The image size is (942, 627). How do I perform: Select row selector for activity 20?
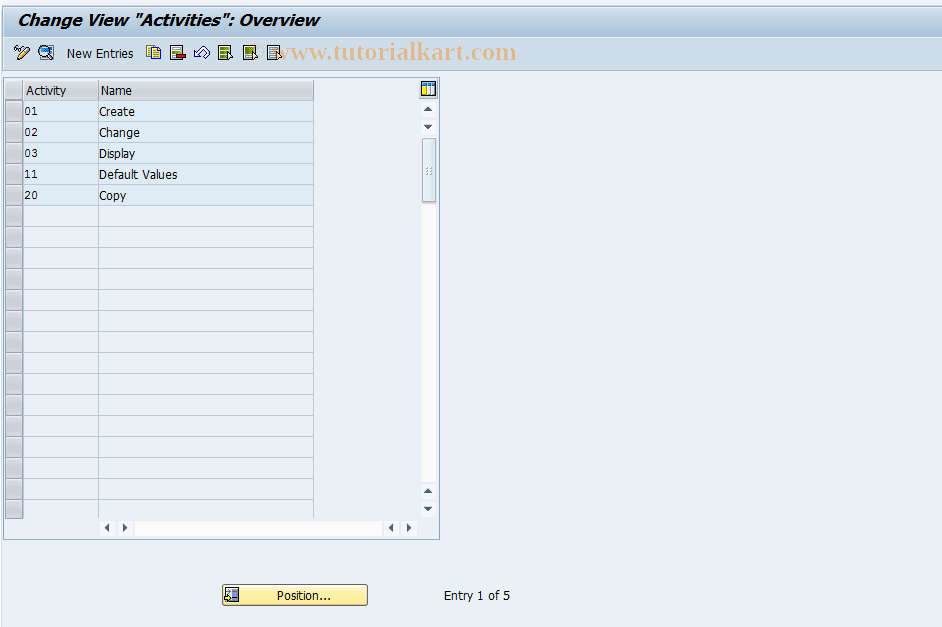(x=14, y=195)
